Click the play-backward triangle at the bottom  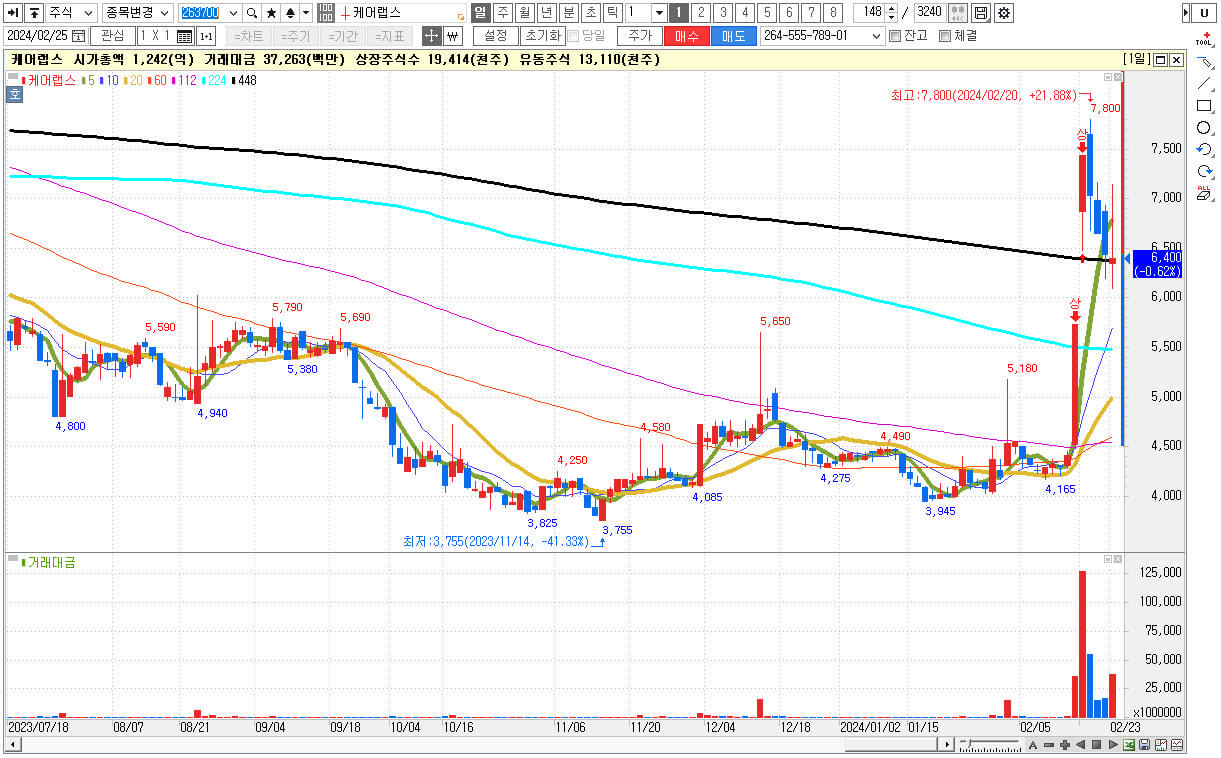pyautogui.click(x=1081, y=745)
